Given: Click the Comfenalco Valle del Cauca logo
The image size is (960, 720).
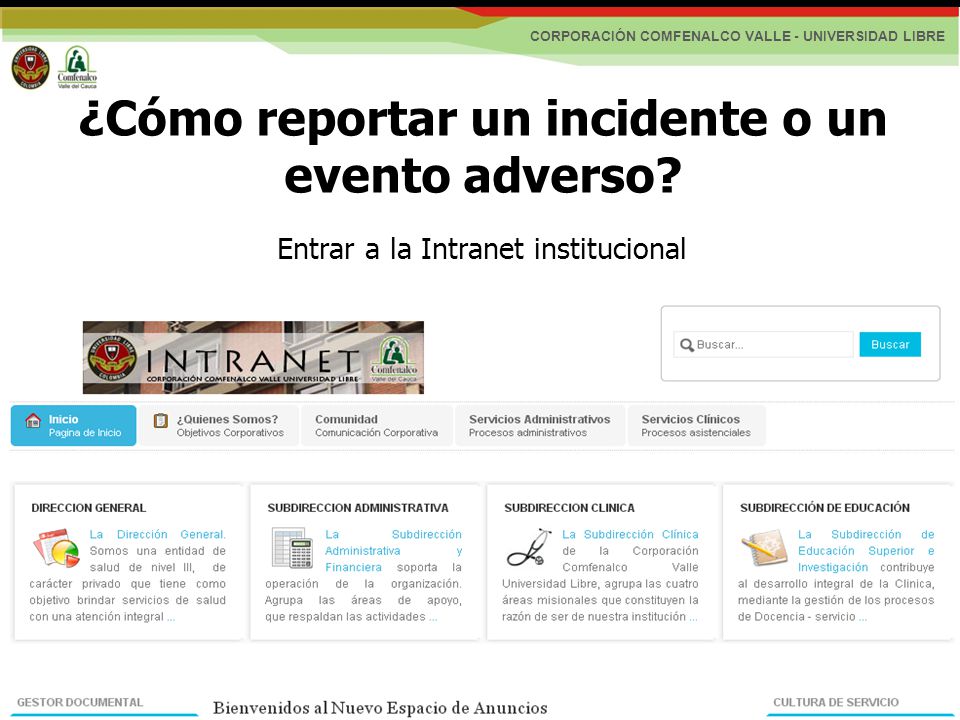Looking at the screenshot, I should click(x=77, y=67).
